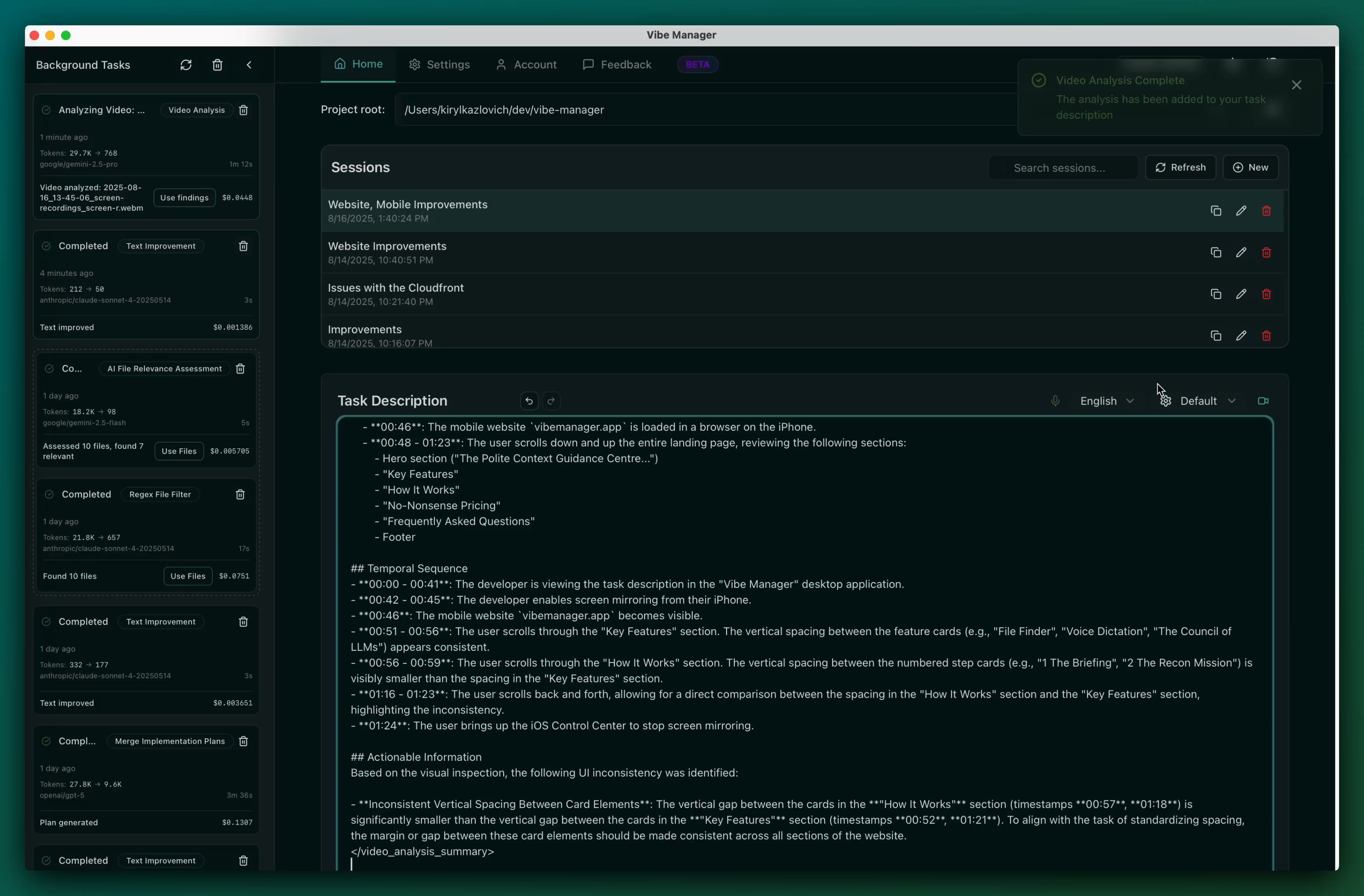Open the Feedback tab
1364x896 pixels.
tap(617, 65)
